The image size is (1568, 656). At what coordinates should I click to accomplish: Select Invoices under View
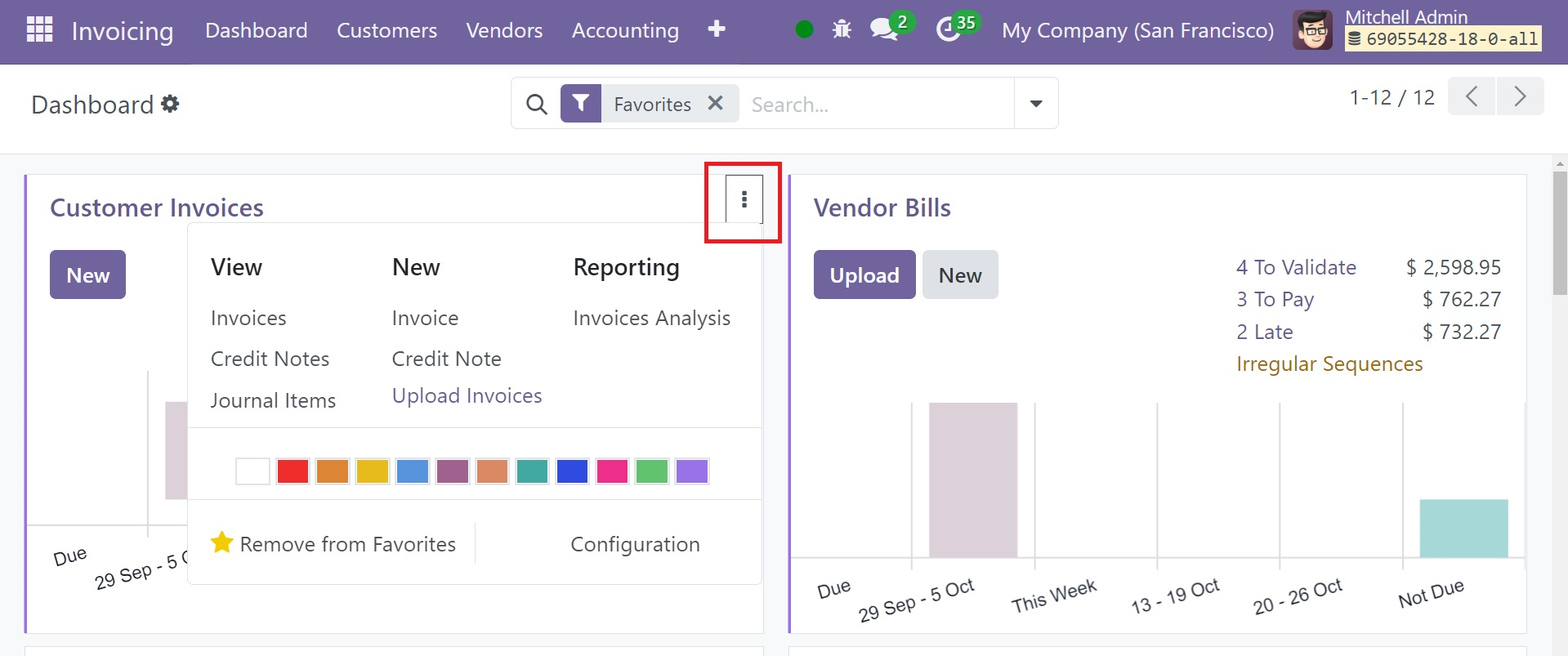[248, 318]
